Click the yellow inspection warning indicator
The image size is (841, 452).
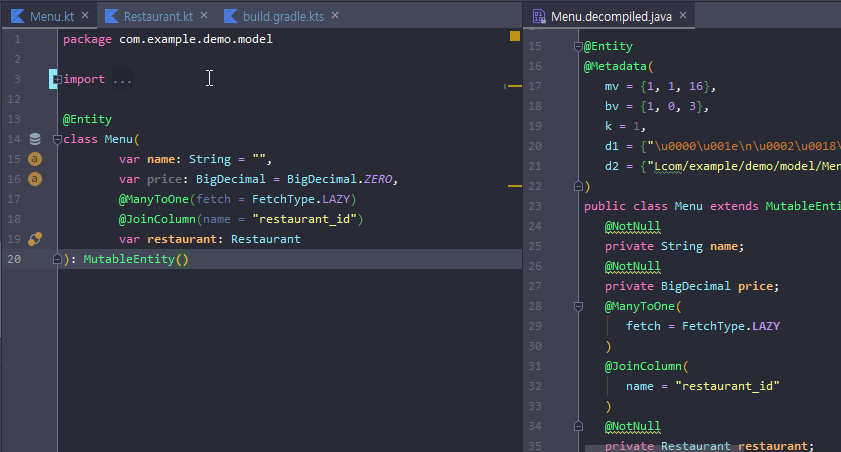pos(515,36)
